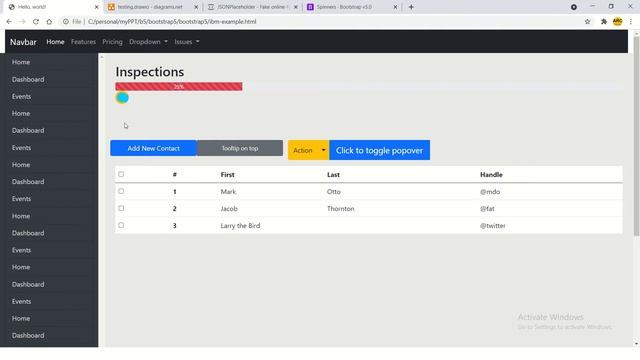Check the row for Jacob Thornton
The image size is (640, 360).
coord(121,208)
